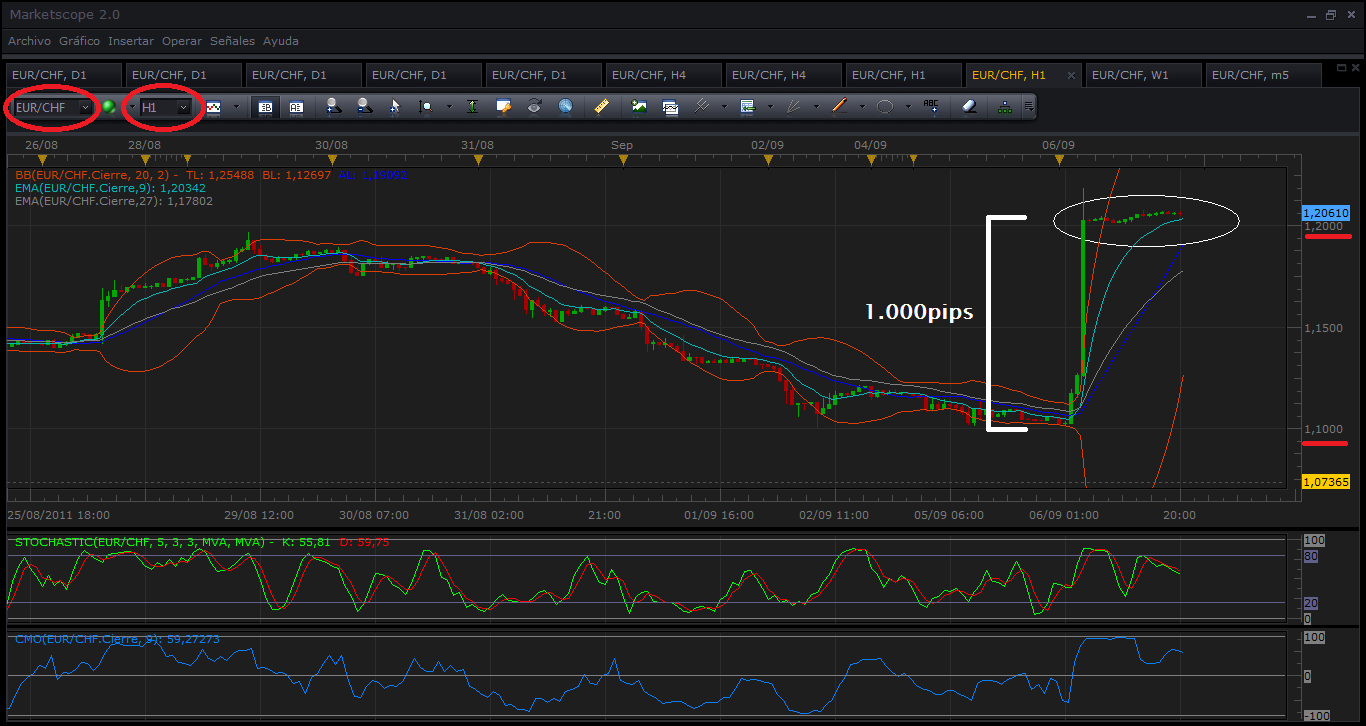The height and width of the screenshot is (726, 1366).
Task: Click the green connection status ball
Action: click(x=109, y=107)
